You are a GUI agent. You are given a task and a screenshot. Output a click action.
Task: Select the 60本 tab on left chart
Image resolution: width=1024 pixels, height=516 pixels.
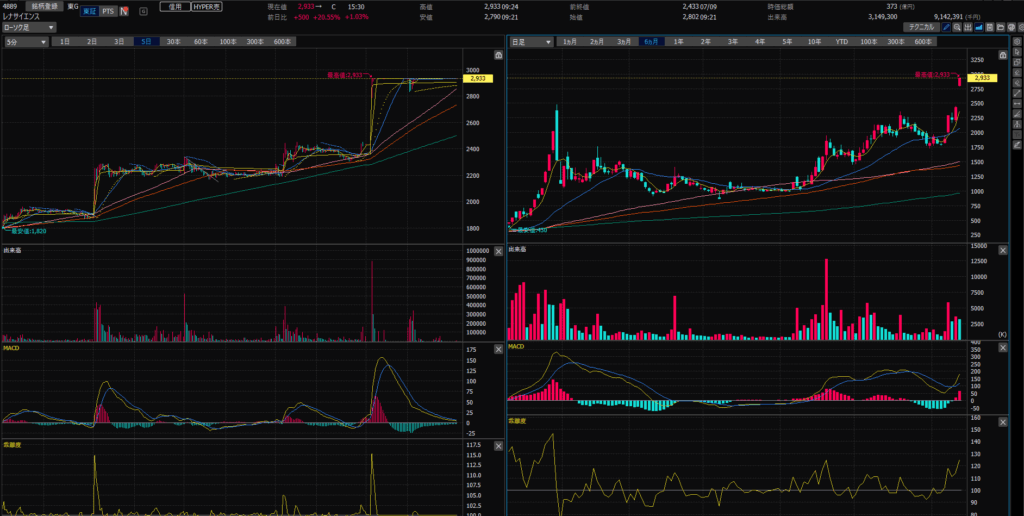point(200,42)
